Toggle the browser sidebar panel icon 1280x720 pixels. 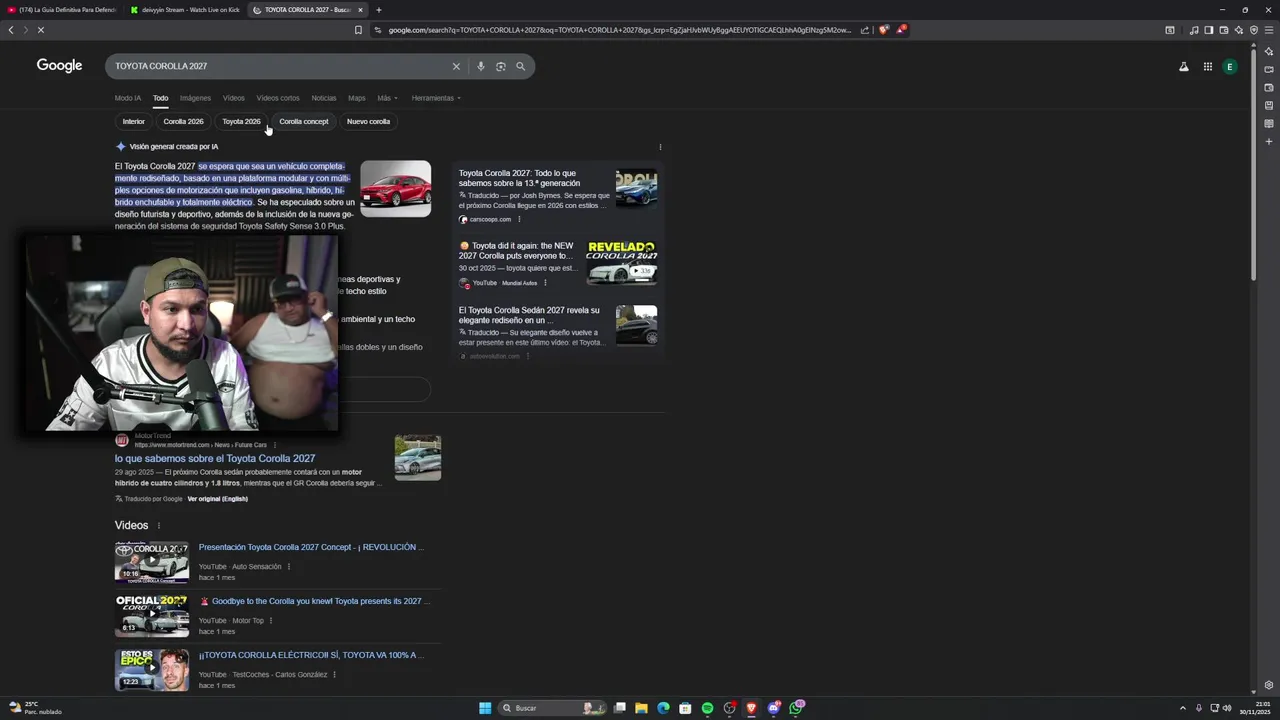[x=1209, y=30]
